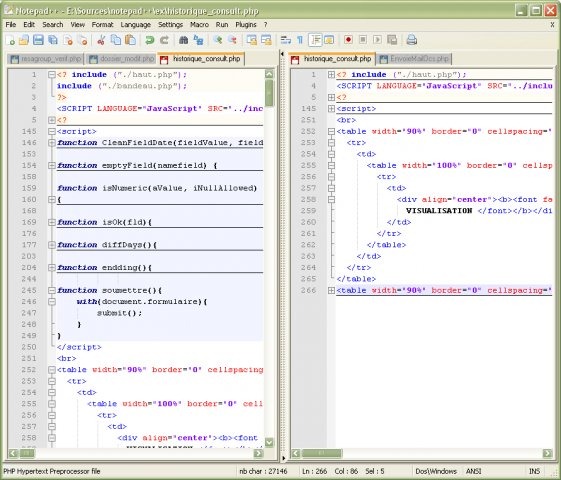This screenshot has height=480, width=561.
Task: Expand folded table at line 266 right pane
Action: click(331, 290)
